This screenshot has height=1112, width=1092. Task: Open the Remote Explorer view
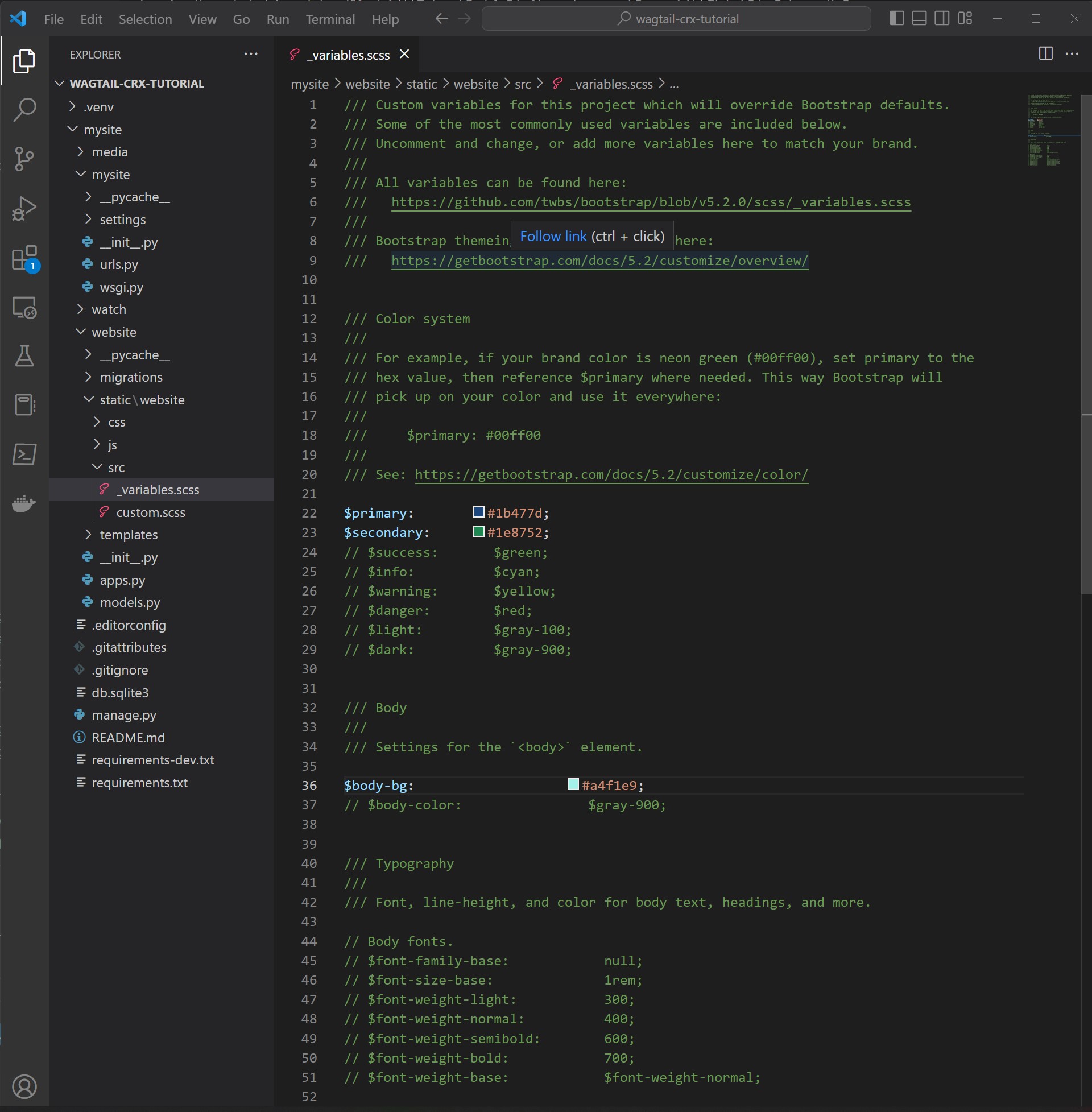point(24,308)
